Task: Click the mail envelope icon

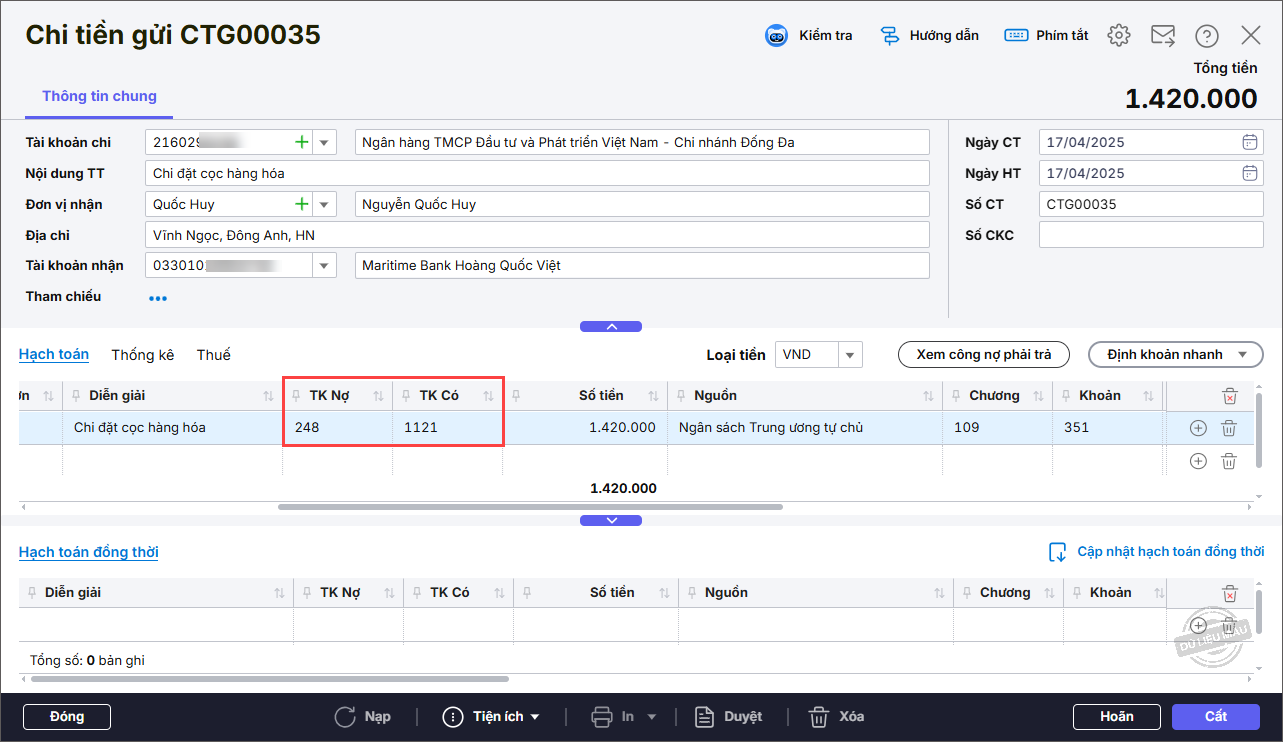Action: 1163,36
